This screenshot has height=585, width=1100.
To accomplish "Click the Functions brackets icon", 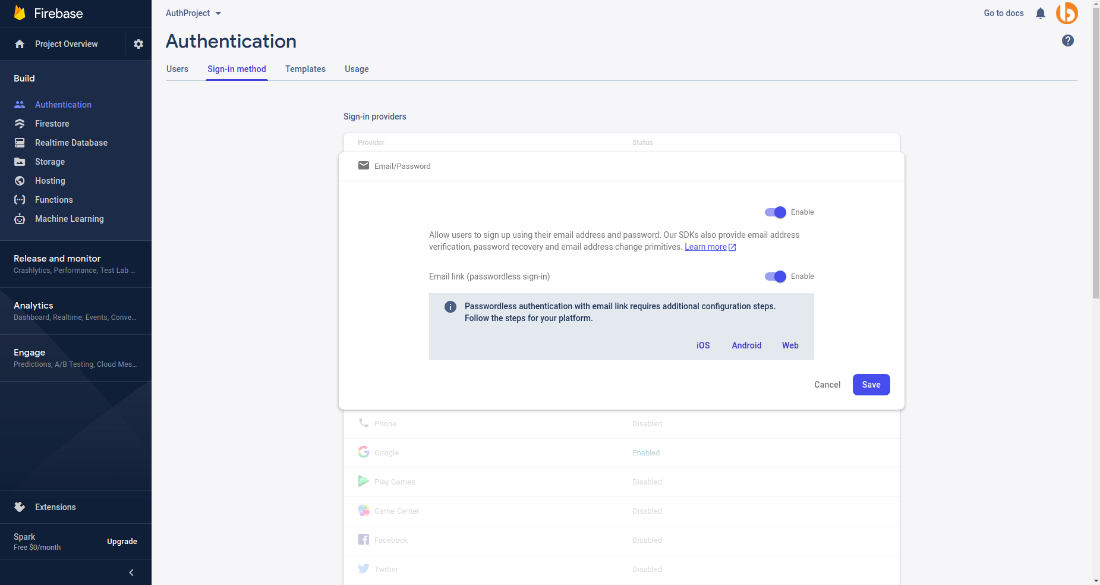I will 20,200.
